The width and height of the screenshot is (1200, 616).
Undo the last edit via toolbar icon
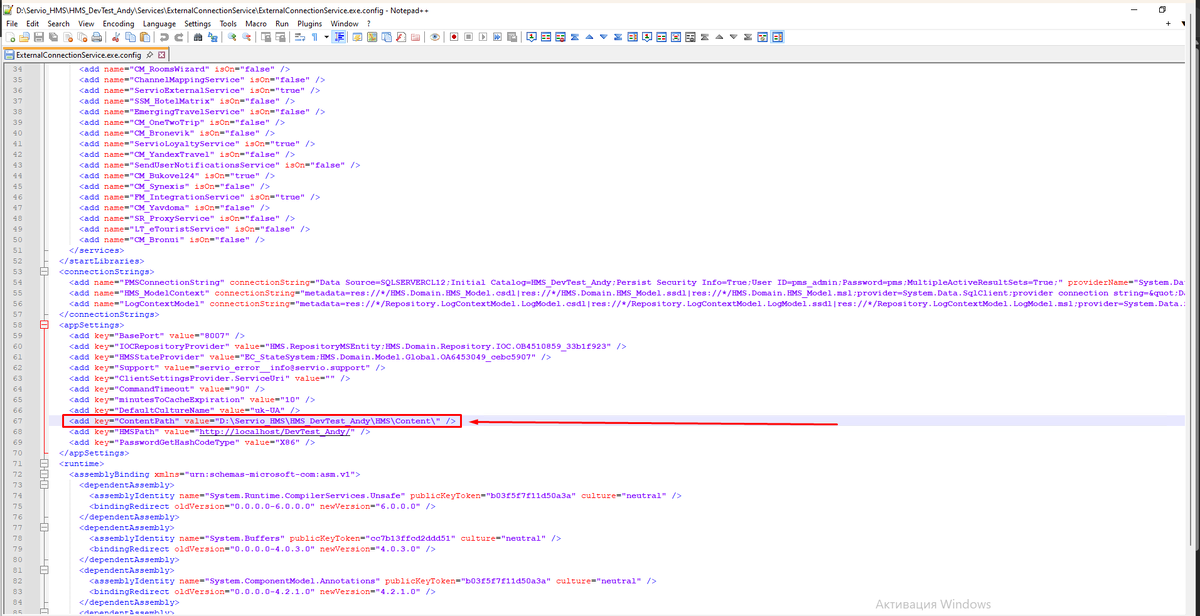click(163, 36)
